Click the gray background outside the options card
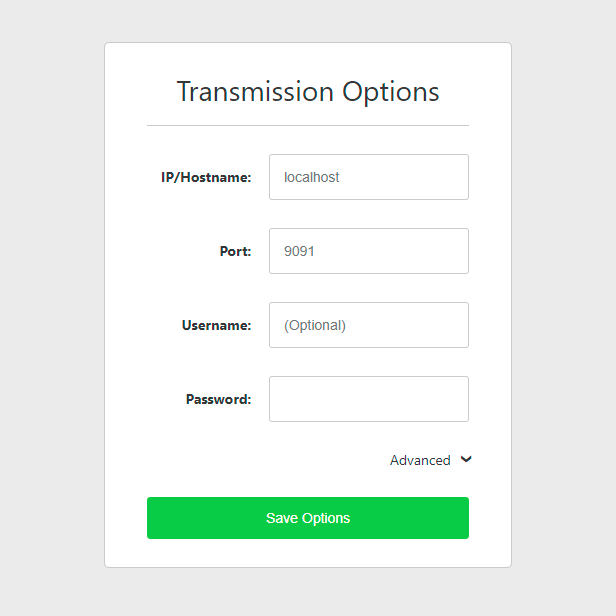616x616 pixels. point(51,306)
